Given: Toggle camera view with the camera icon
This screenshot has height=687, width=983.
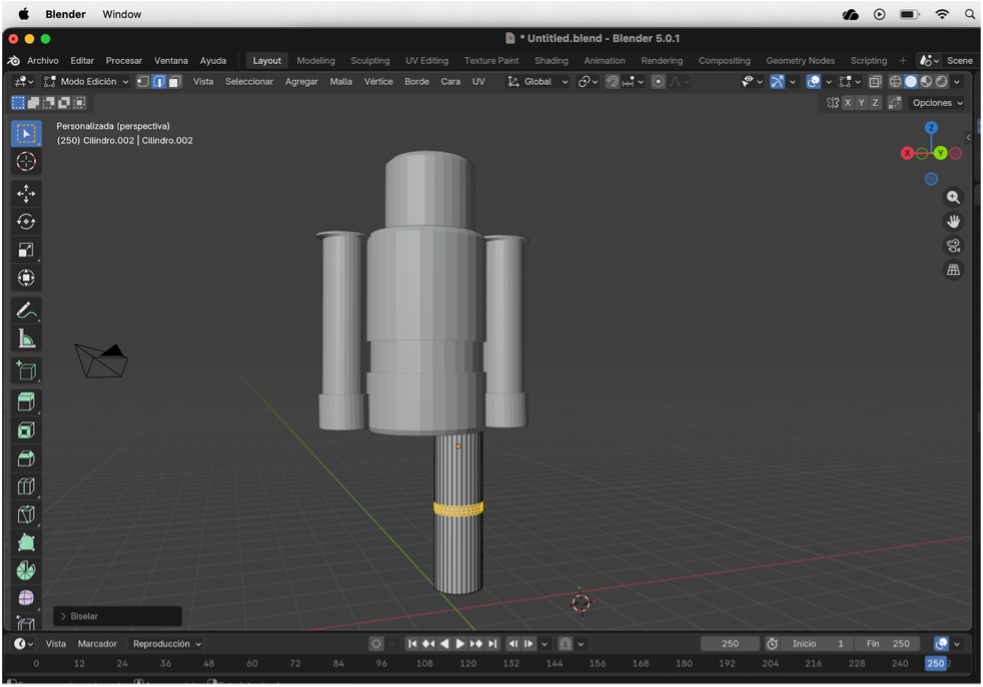Looking at the screenshot, I should (x=953, y=246).
